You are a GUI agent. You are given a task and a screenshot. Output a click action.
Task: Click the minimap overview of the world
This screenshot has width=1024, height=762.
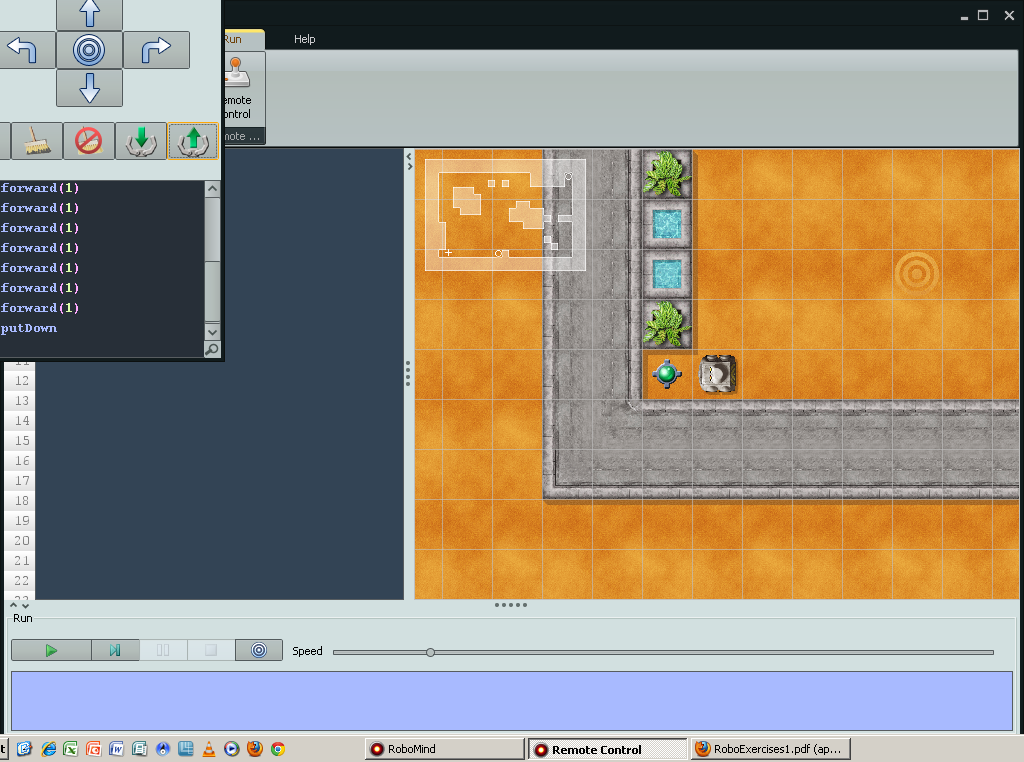505,215
